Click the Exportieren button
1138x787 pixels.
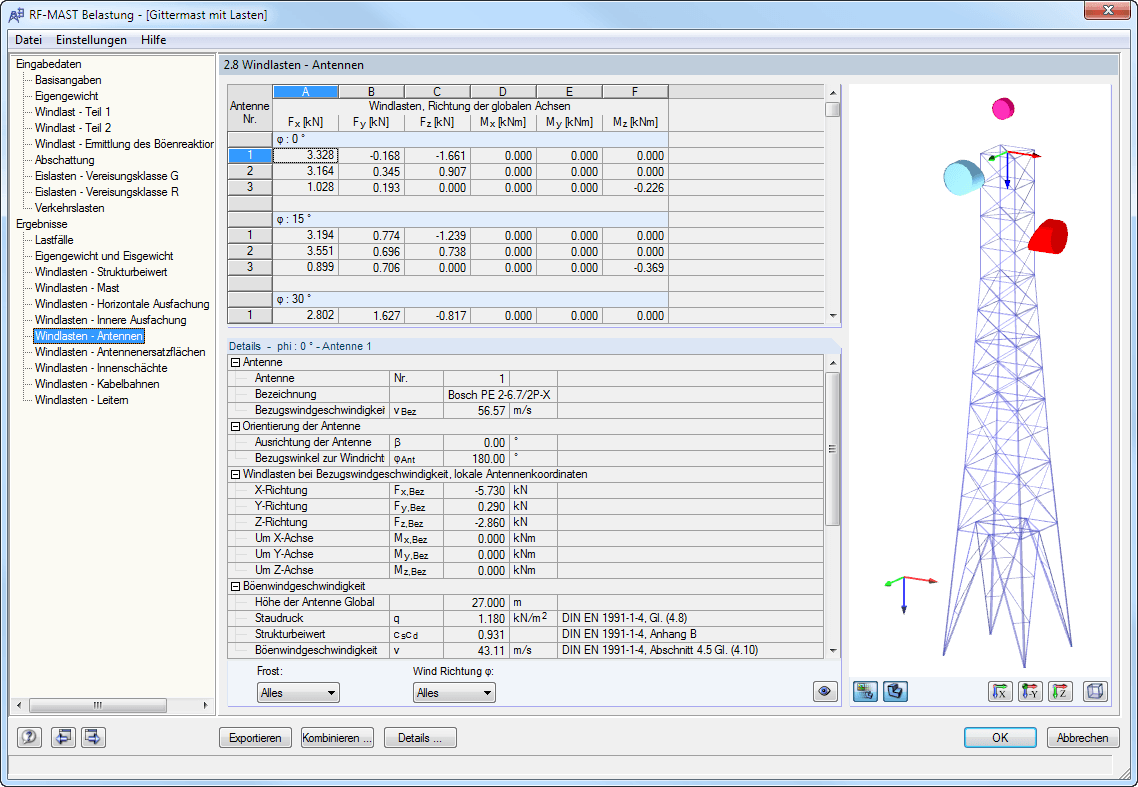click(x=255, y=738)
